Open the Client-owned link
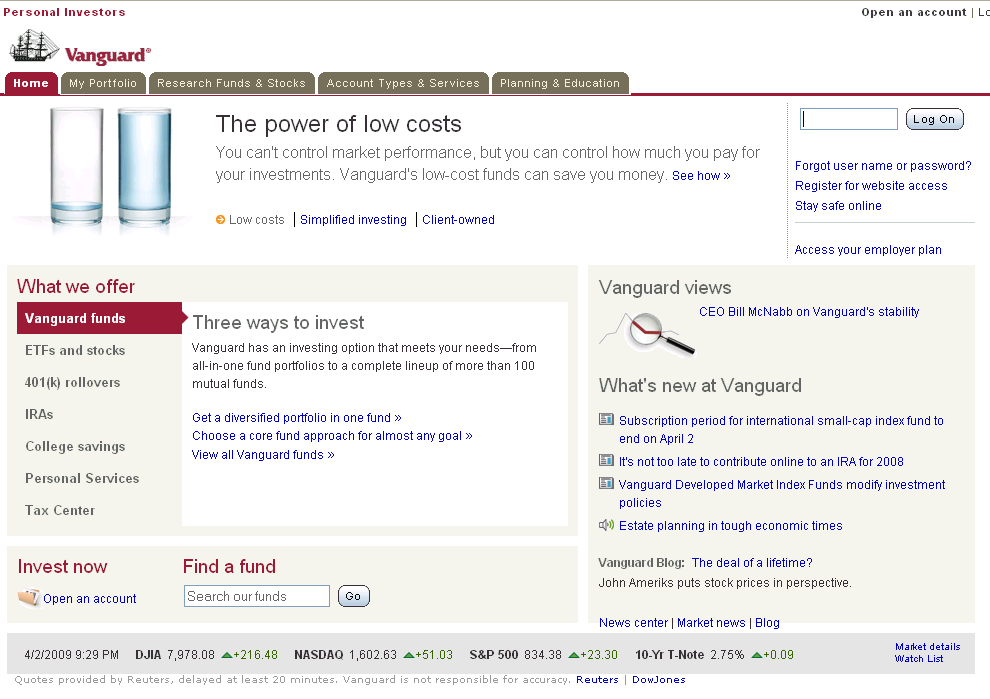Viewport: 990px width, 699px height. point(458,220)
